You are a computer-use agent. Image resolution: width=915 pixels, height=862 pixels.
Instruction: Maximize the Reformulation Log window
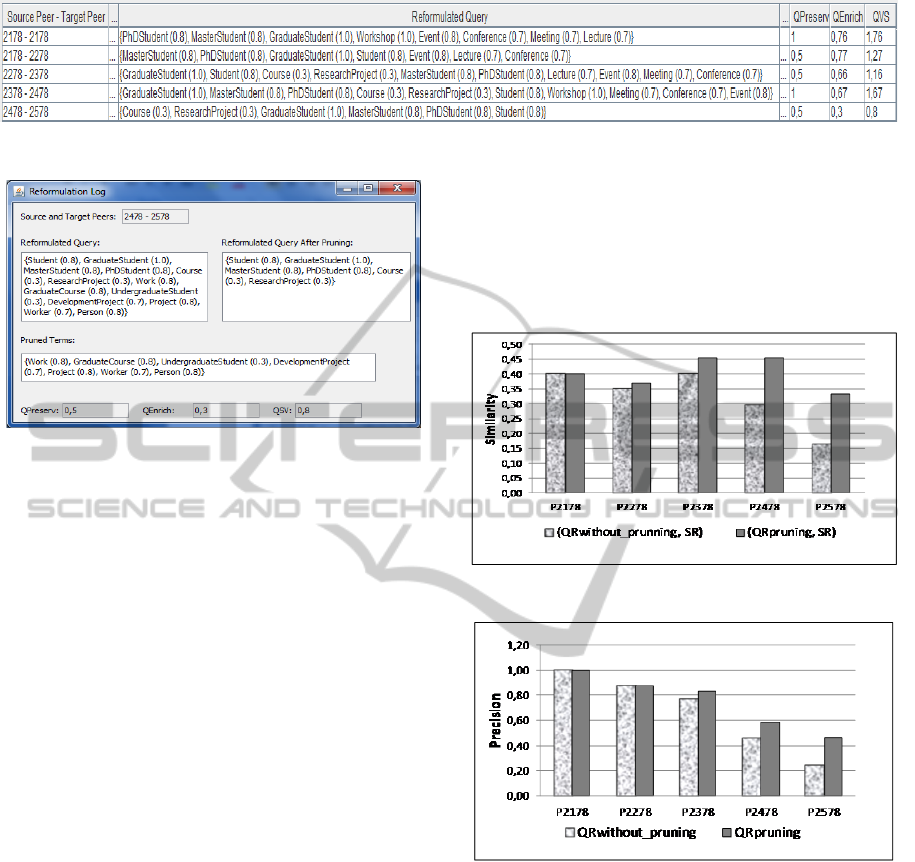[x=367, y=188]
